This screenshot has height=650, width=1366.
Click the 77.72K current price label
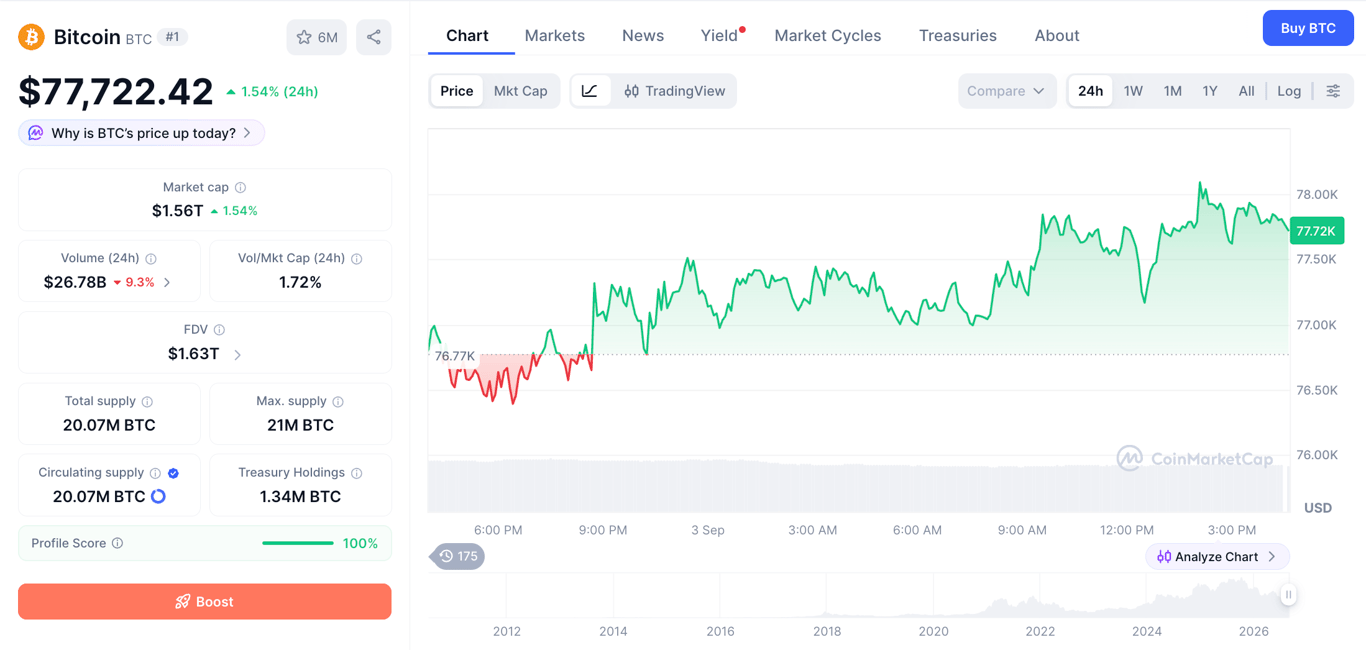[x=1316, y=231]
